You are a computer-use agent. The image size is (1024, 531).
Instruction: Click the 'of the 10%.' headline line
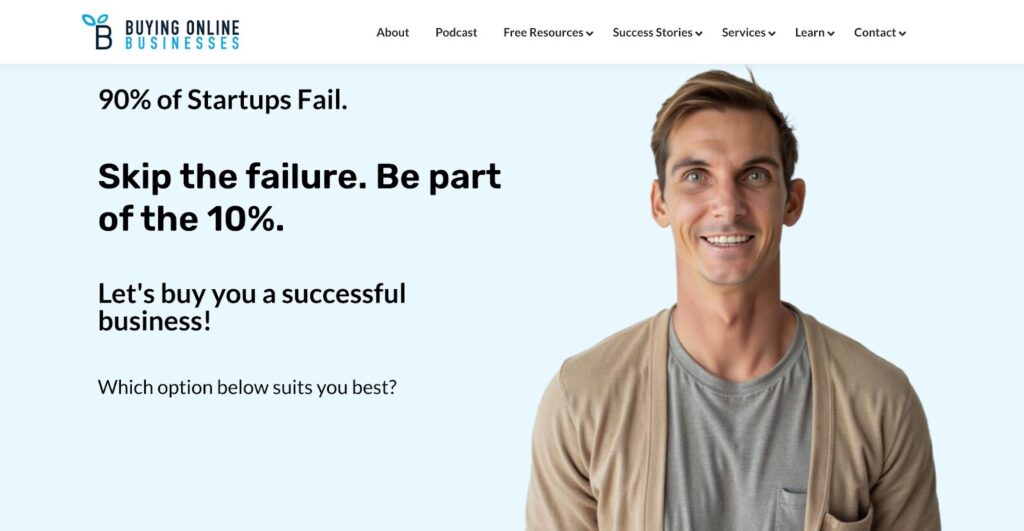click(191, 219)
